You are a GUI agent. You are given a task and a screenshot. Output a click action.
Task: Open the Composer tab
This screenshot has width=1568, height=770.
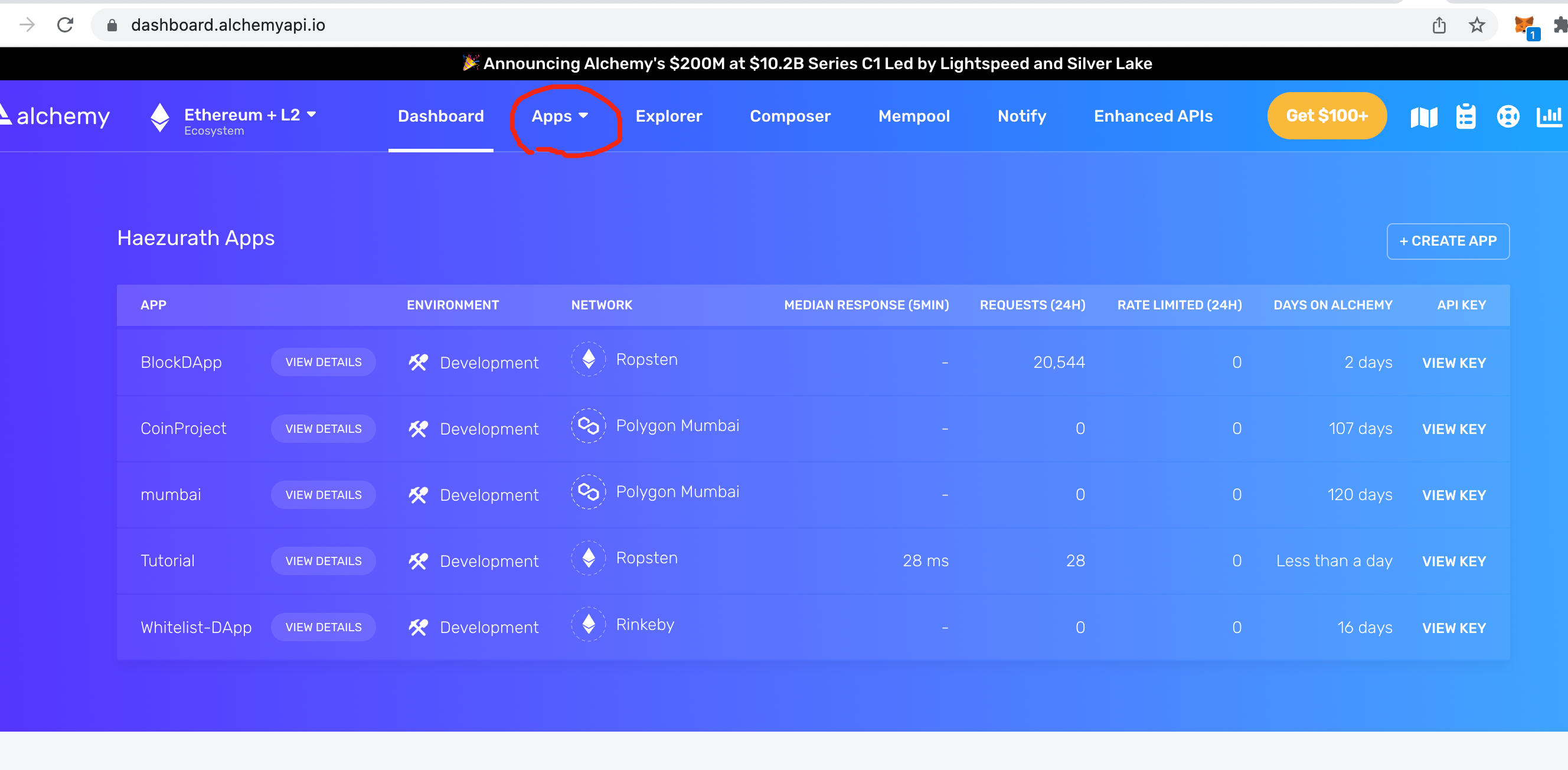pyautogui.click(x=790, y=116)
